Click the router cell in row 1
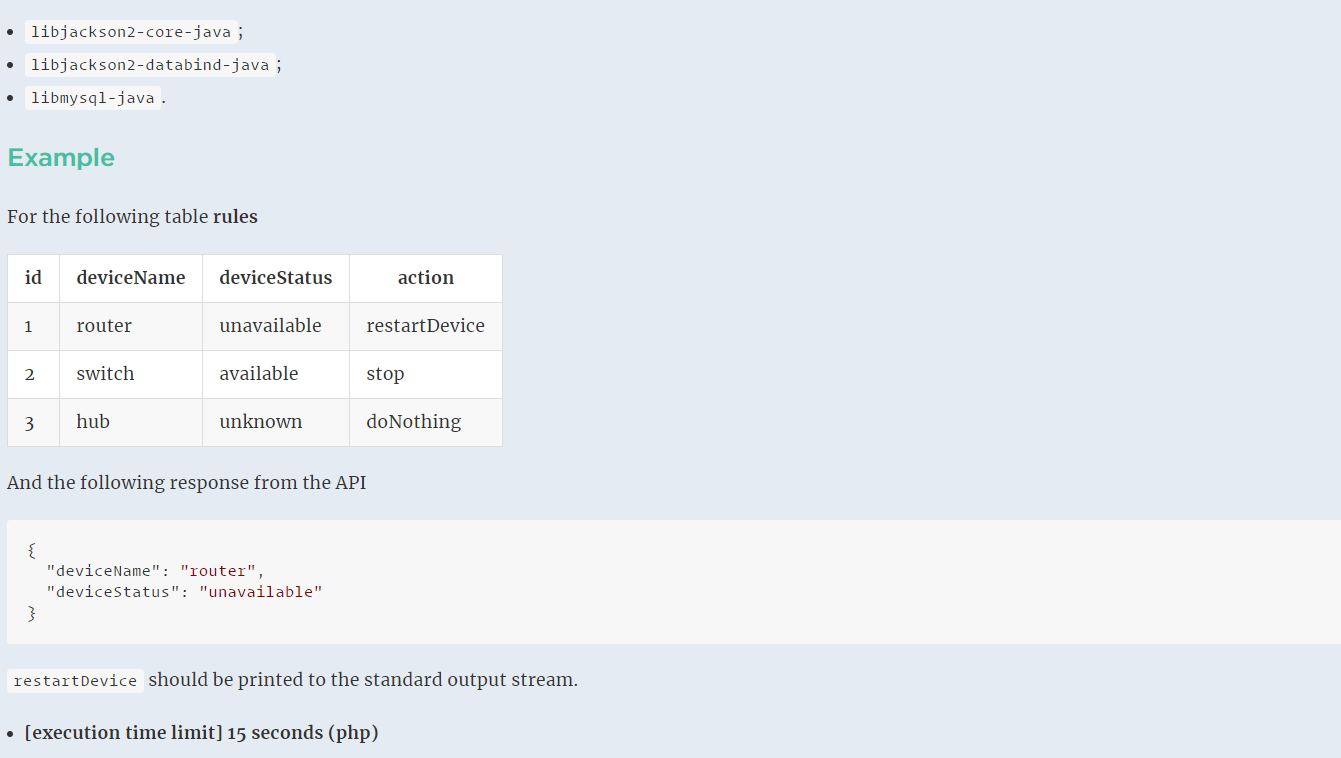The height and width of the screenshot is (758, 1341). pyautogui.click(x=103, y=325)
